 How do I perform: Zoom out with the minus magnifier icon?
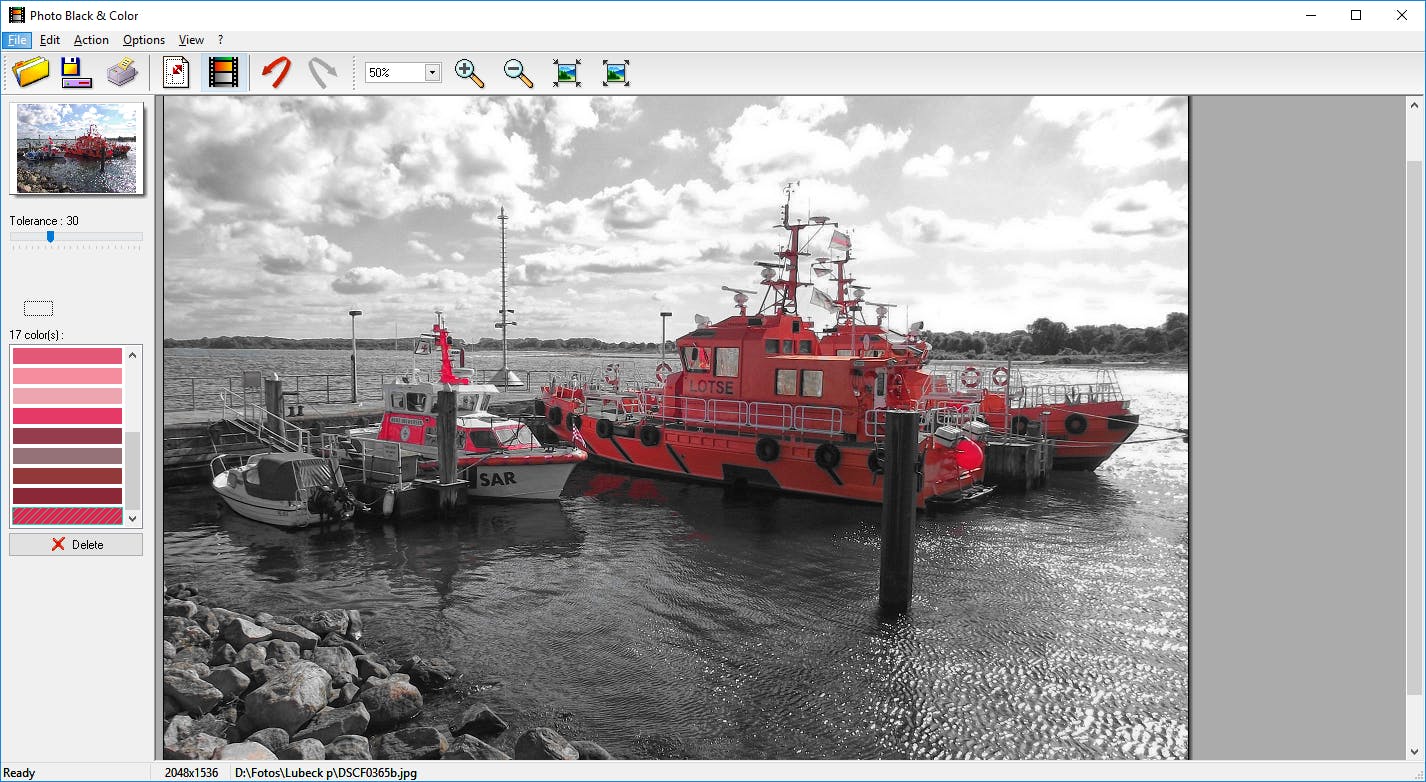click(518, 72)
